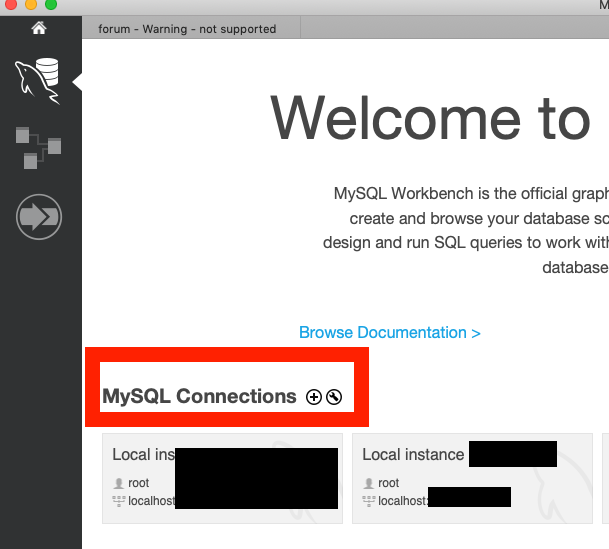Click the MySQL Connections heading
This screenshot has height=549, width=609.
tap(199, 396)
